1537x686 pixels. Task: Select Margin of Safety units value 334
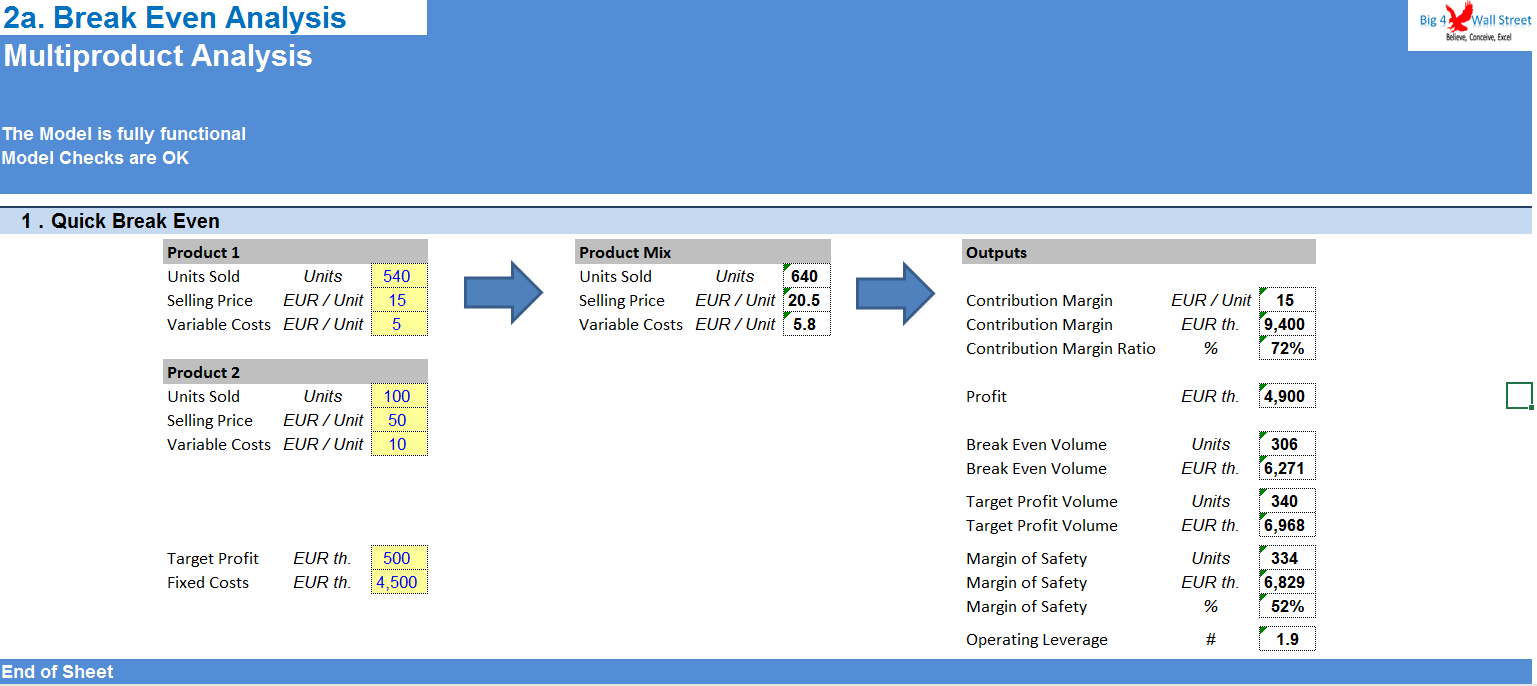coord(1288,558)
